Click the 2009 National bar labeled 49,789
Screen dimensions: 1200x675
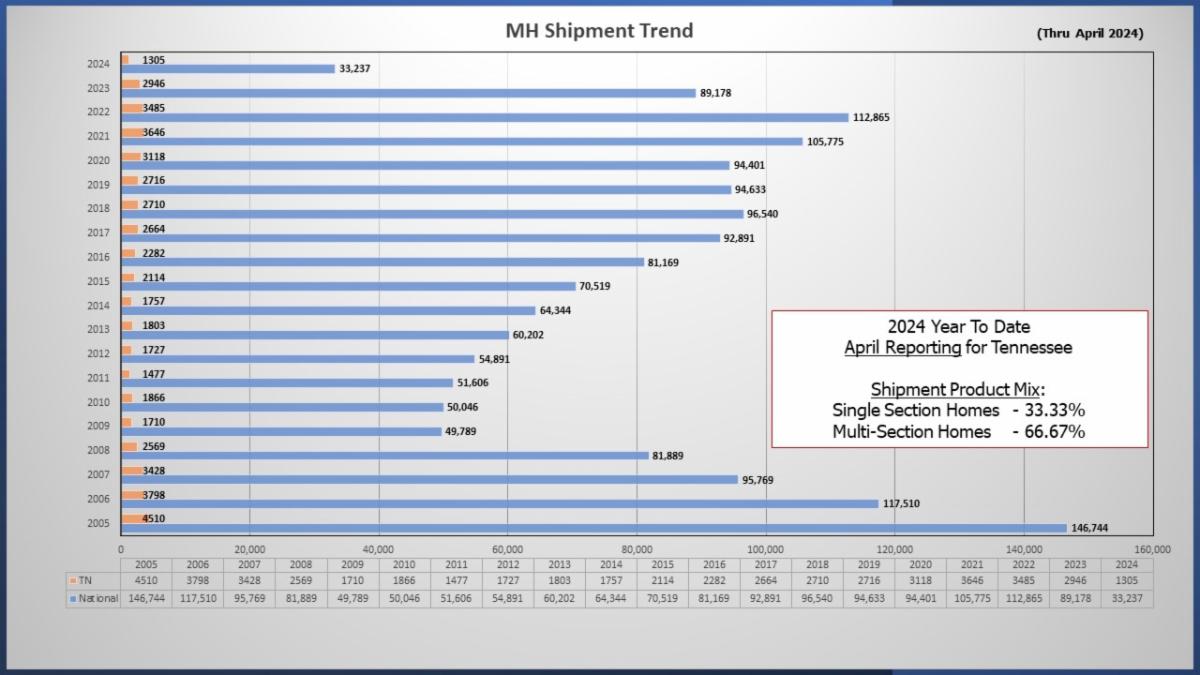(x=281, y=432)
